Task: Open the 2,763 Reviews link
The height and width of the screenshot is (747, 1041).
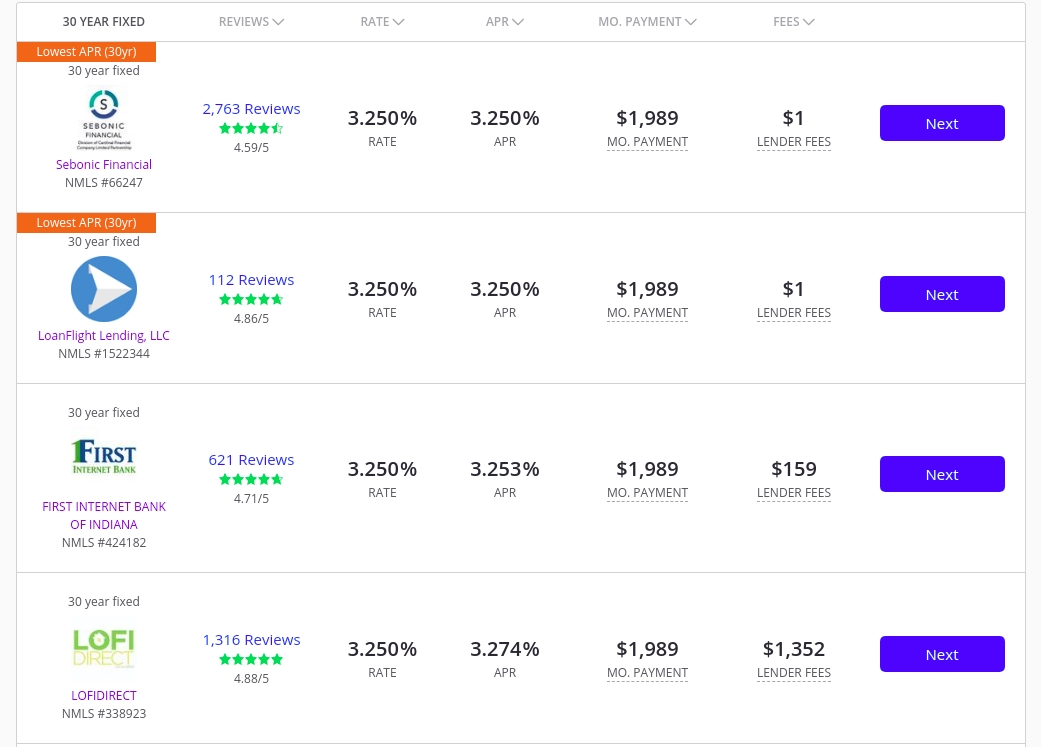Action: [251, 109]
